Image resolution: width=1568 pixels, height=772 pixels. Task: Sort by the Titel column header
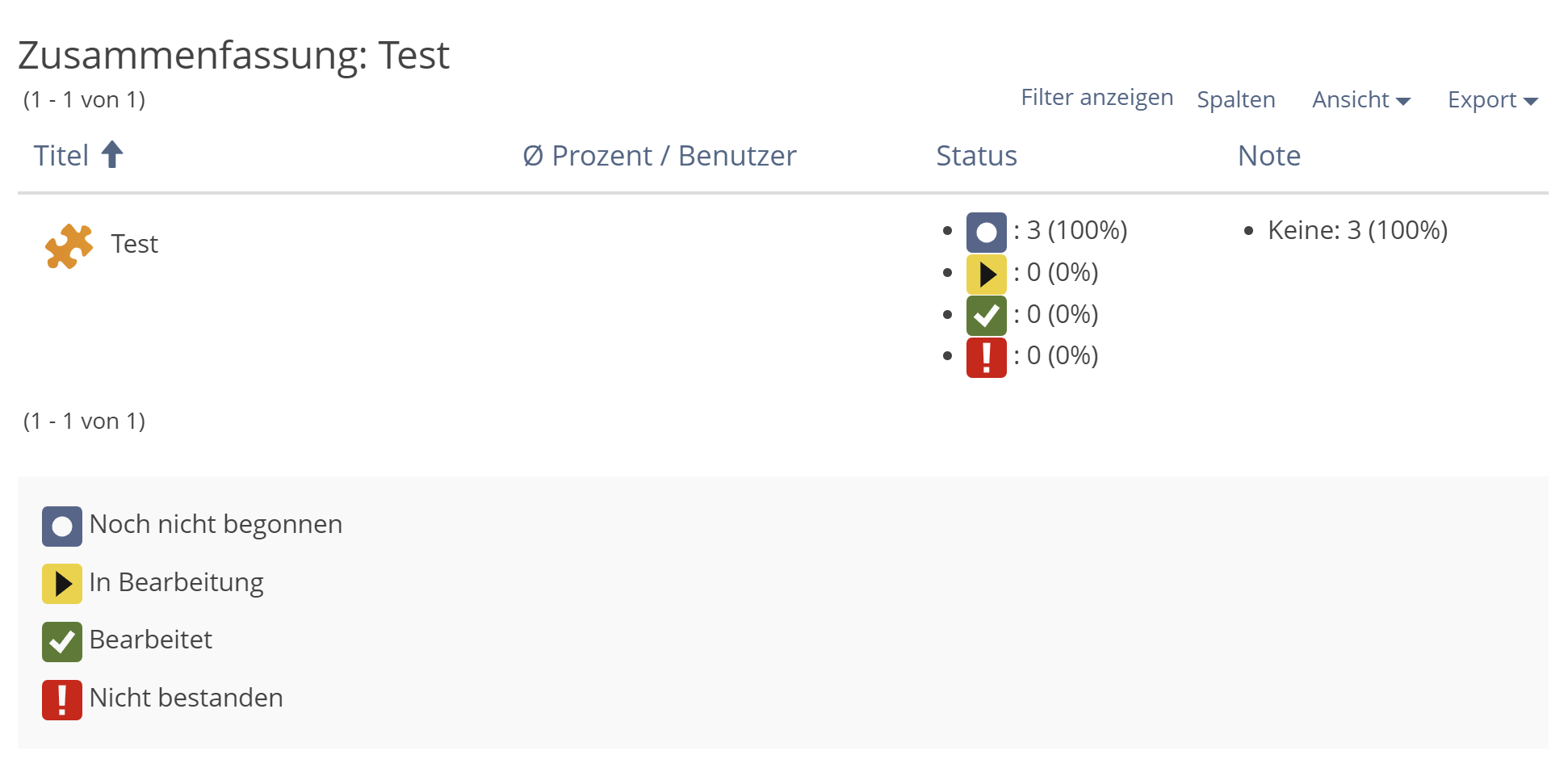click(61, 156)
